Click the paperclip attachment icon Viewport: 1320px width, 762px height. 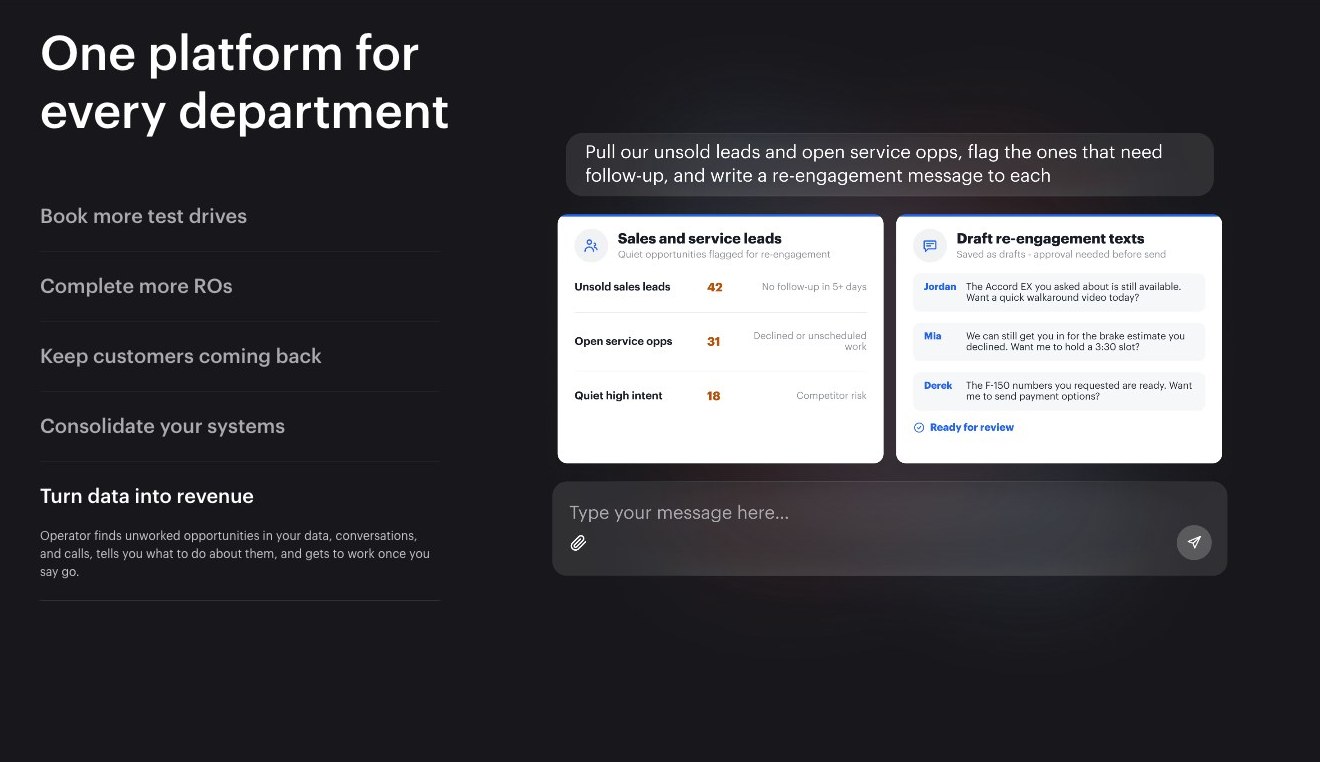578,543
